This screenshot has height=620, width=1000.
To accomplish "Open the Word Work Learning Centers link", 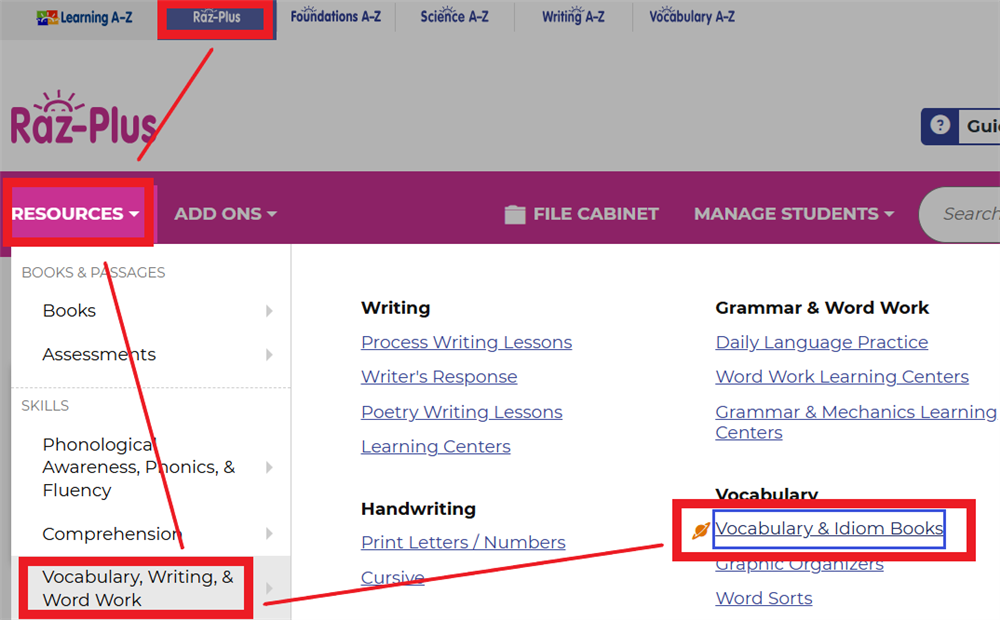I will (x=842, y=377).
